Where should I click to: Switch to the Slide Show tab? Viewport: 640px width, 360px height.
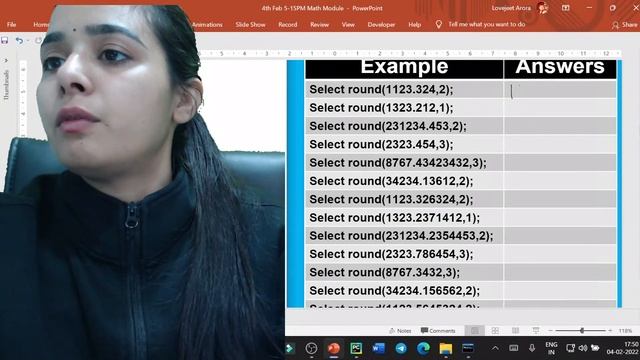coord(250,24)
